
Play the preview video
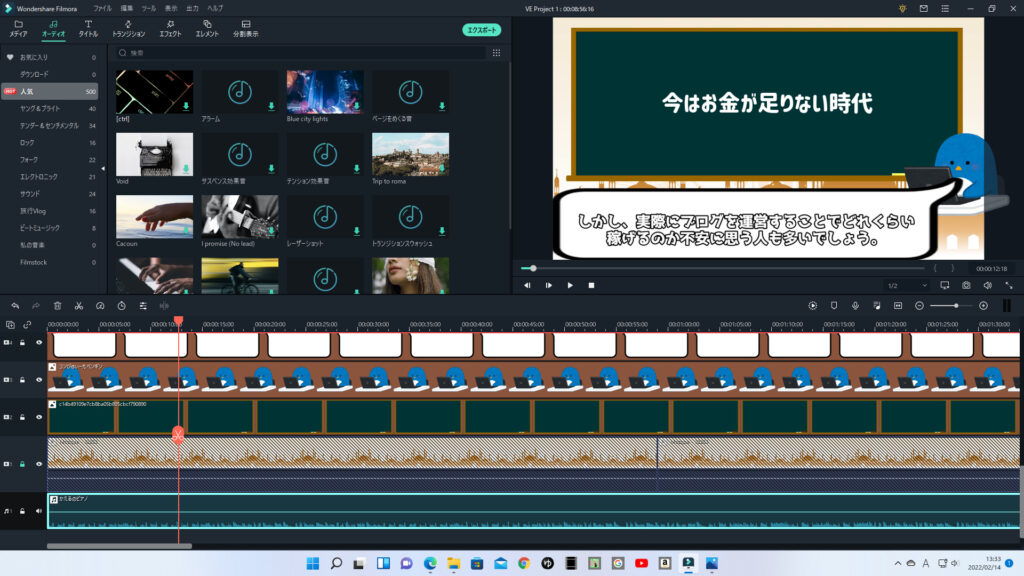pos(570,285)
